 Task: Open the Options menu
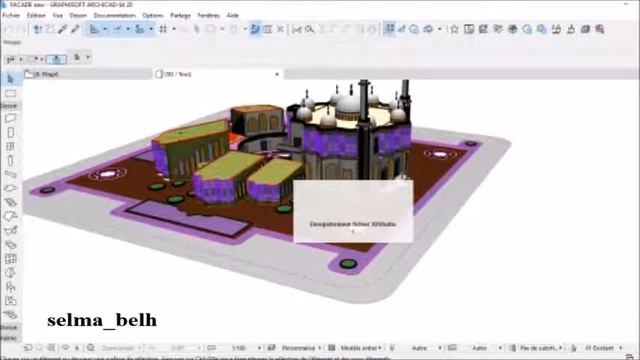click(x=153, y=16)
